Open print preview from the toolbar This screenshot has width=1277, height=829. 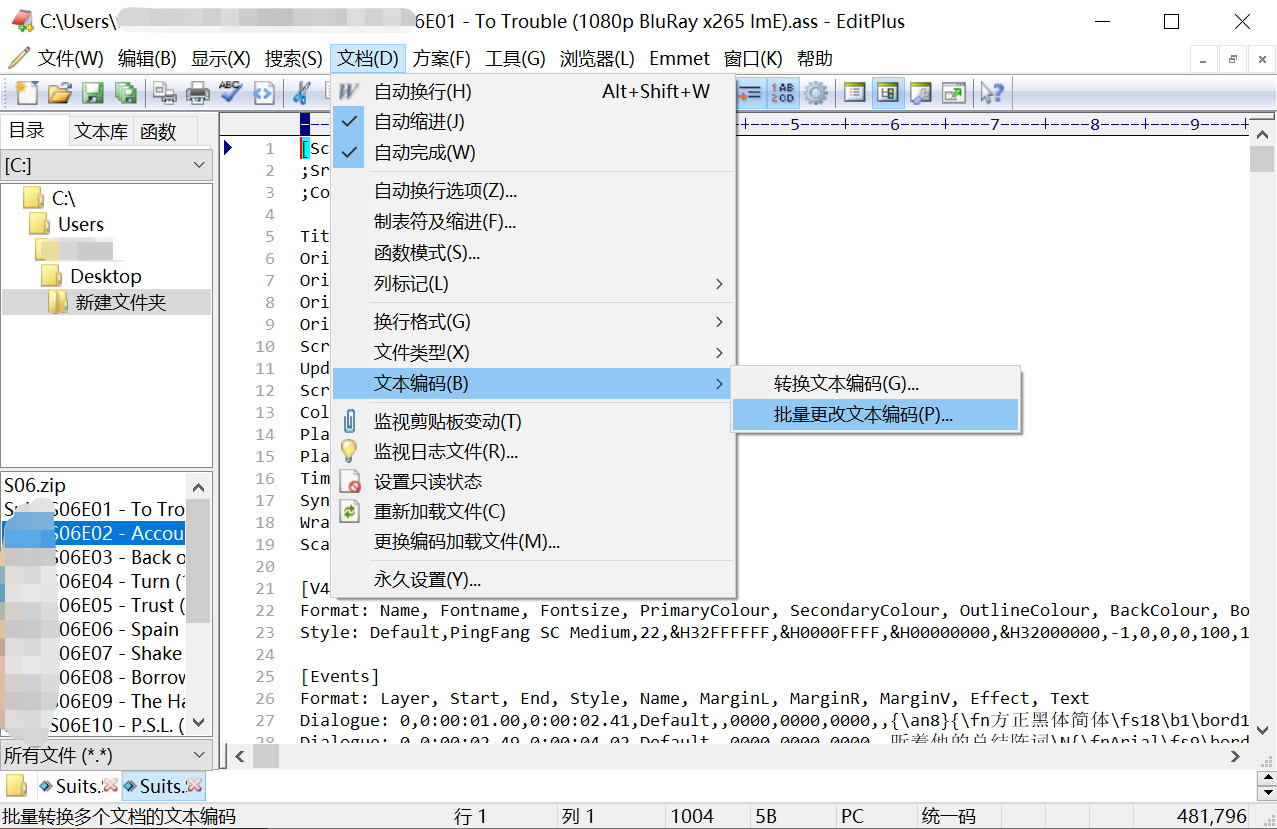(165, 93)
